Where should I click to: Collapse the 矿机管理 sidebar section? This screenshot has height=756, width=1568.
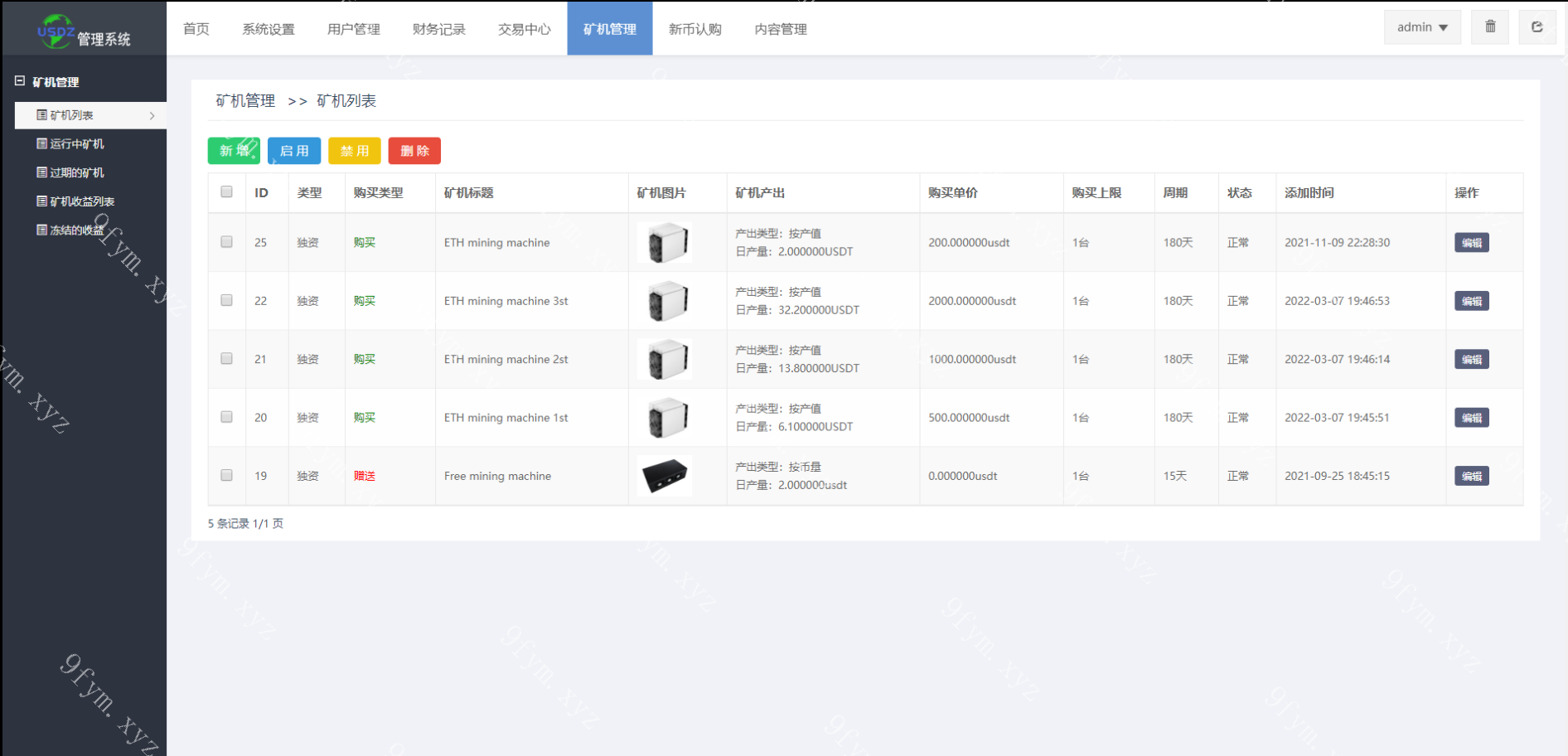(x=20, y=81)
